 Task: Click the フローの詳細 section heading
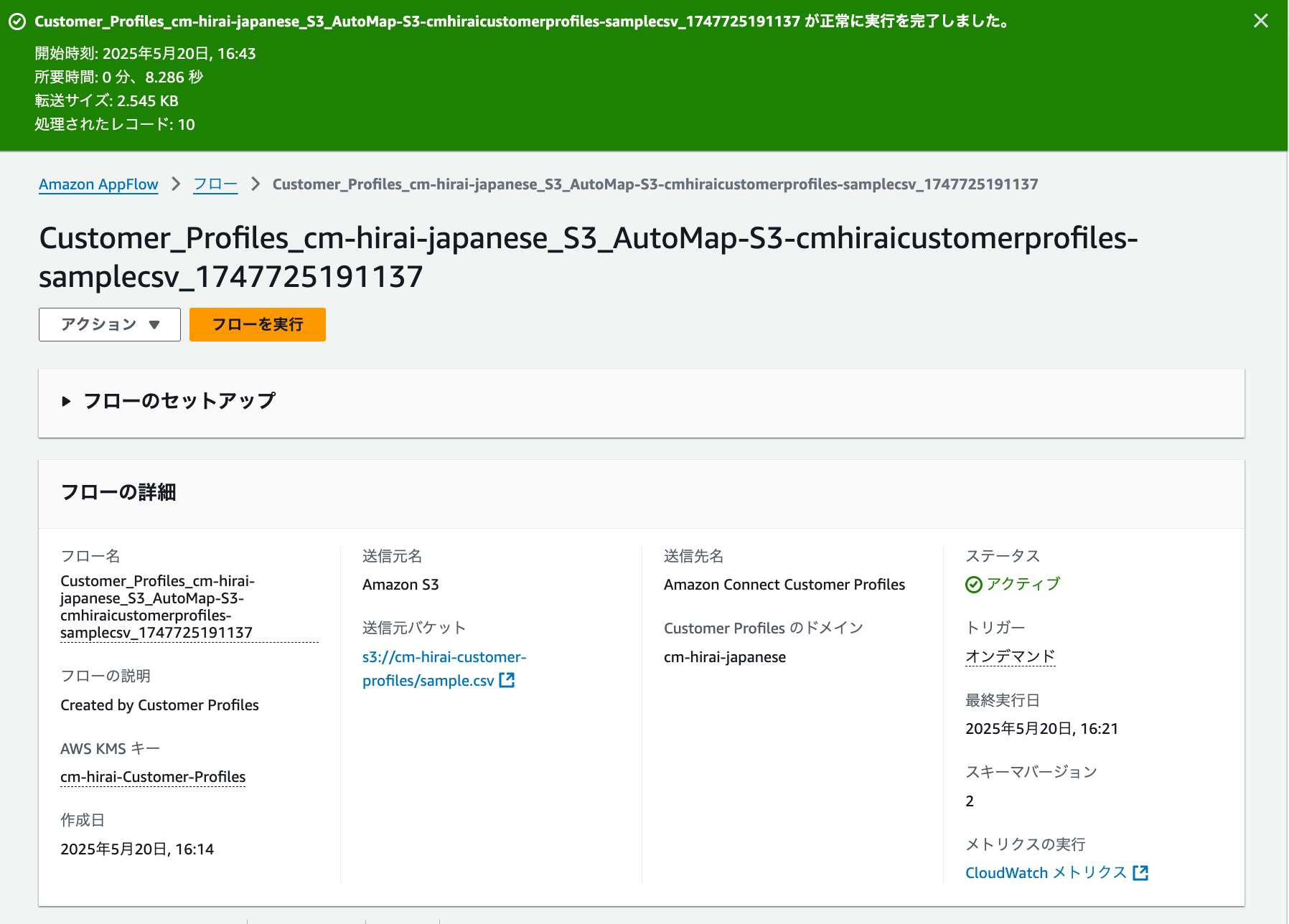pos(118,493)
